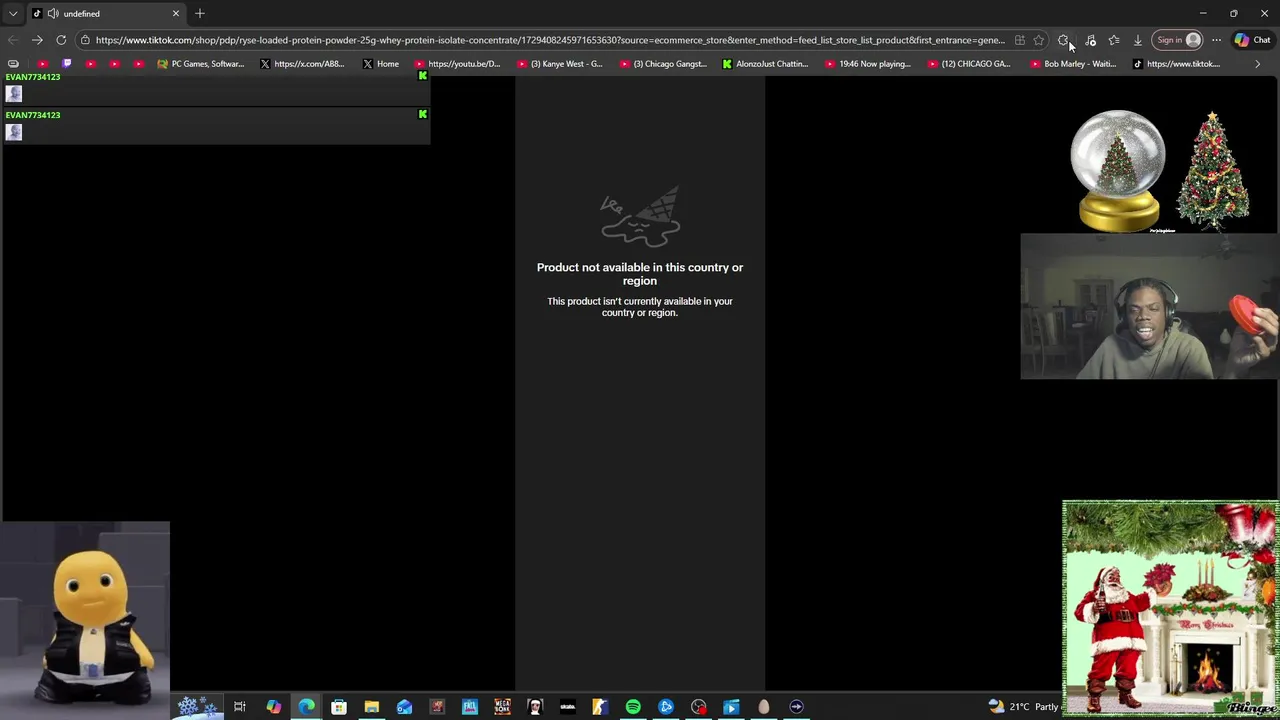Click the Sign in profile button
Screen dimensions: 1280x720
[1178, 40]
